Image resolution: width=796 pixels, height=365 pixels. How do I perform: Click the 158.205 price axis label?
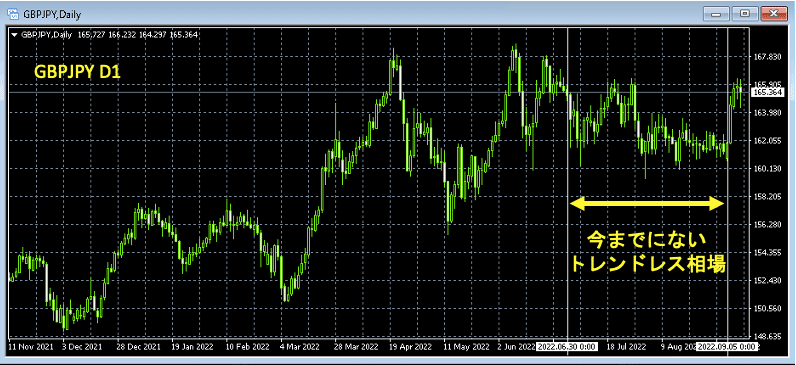tap(767, 196)
